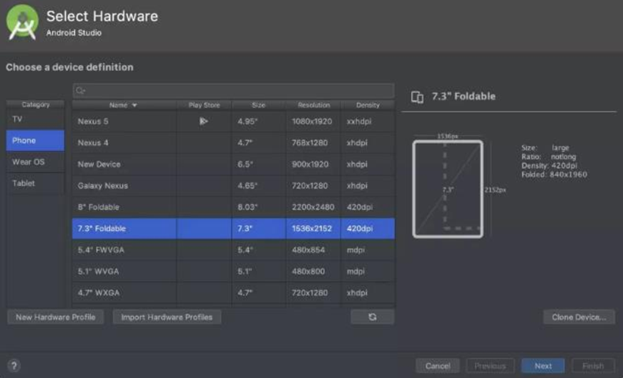Open help with question mark icon
This screenshot has width=623, height=378.
click(x=14, y=366)
